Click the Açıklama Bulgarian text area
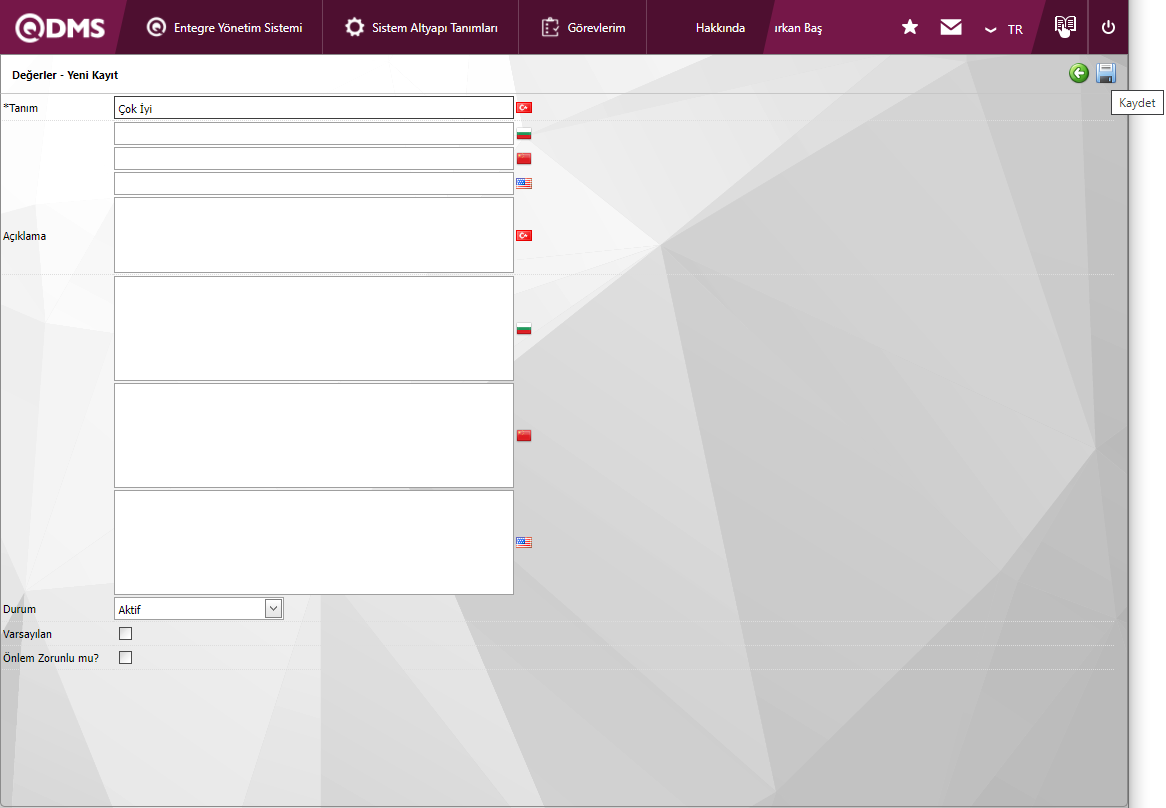 pyautogui.click(x=314, y=329)
